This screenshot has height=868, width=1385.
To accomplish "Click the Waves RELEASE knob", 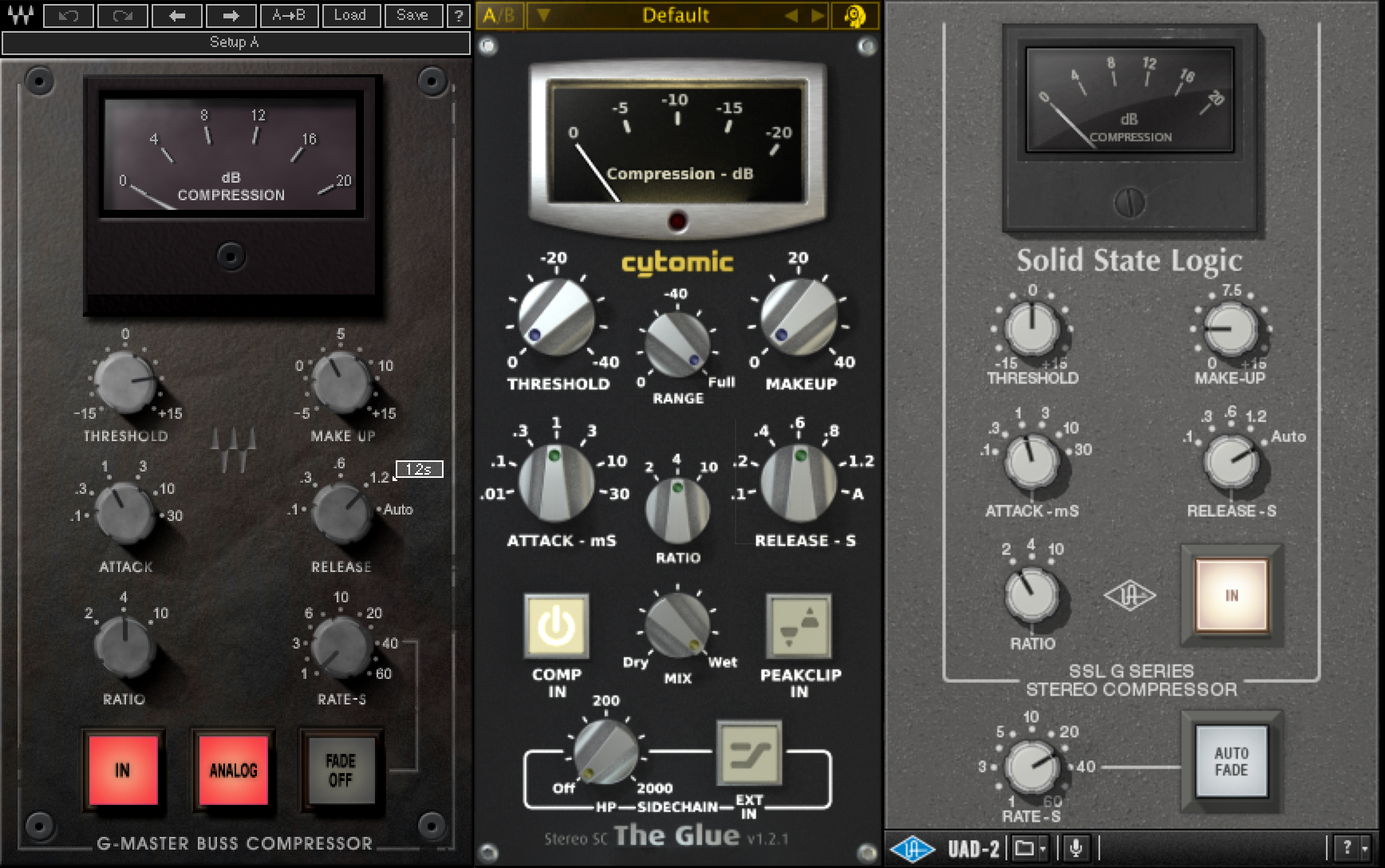I will (x=341, y=513).
